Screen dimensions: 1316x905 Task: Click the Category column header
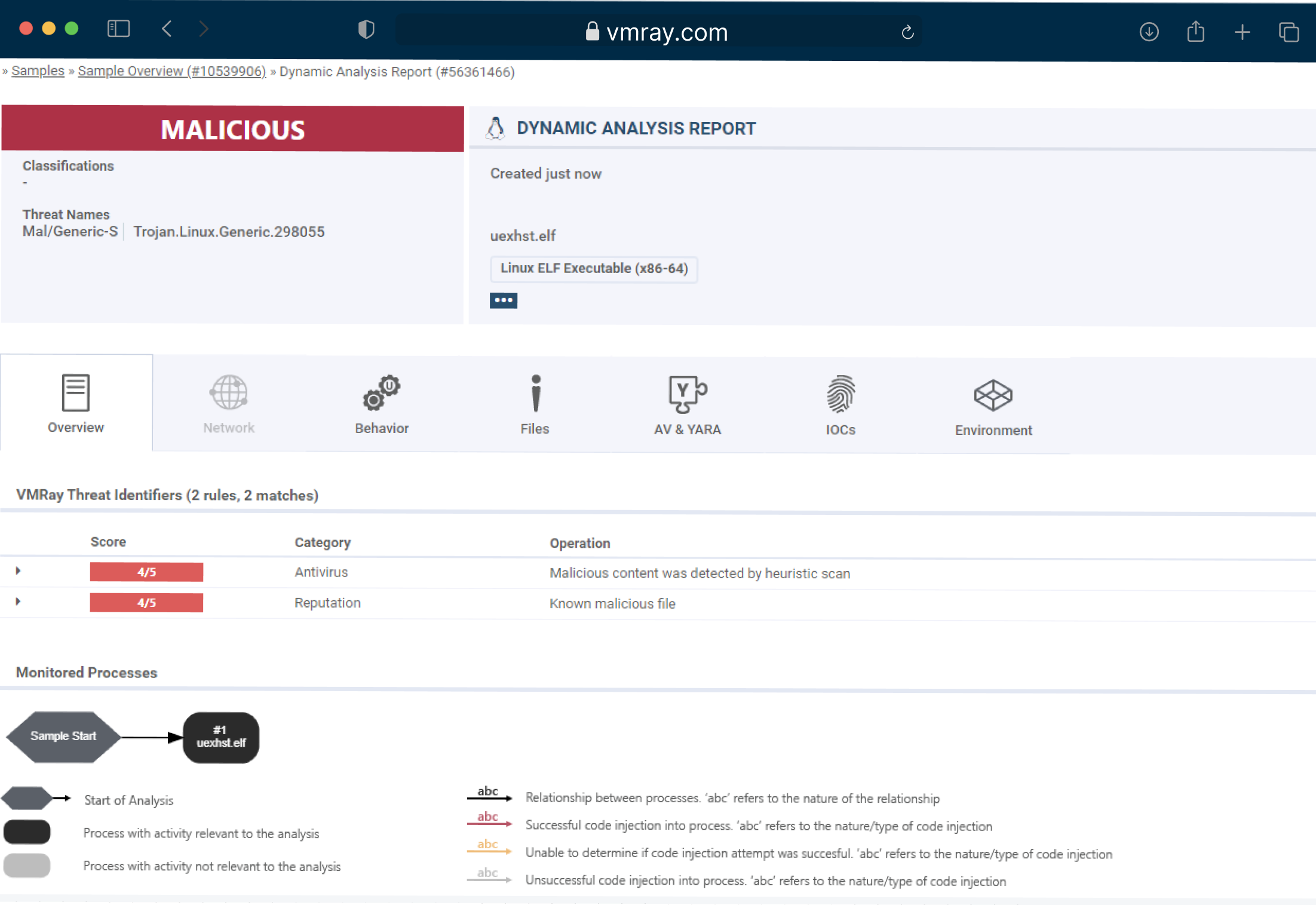tap(323, 542)
